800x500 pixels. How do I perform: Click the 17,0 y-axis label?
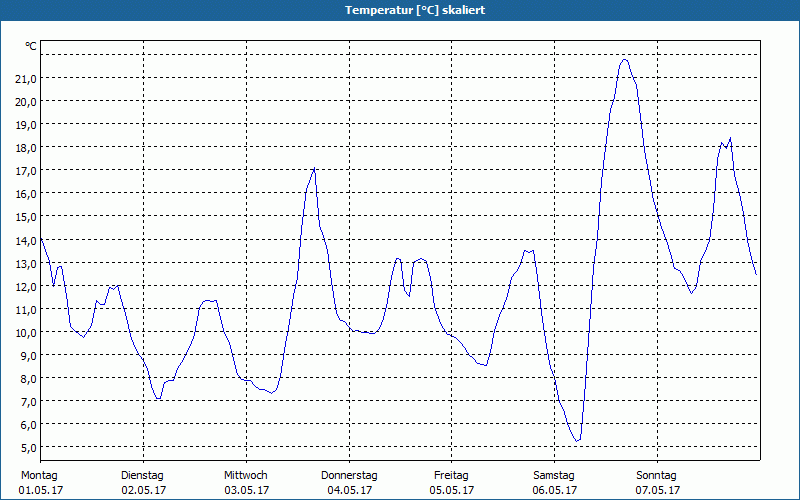click(26, 170)
